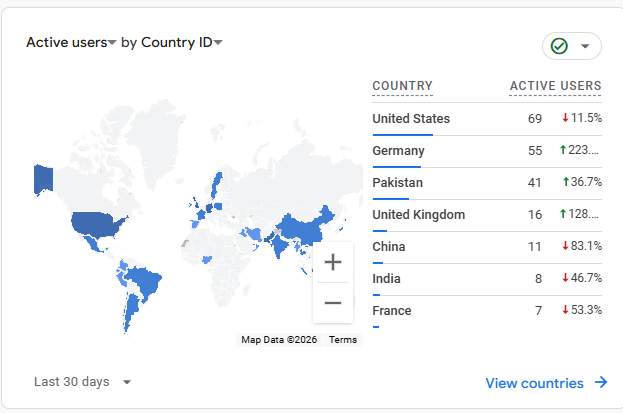This screenshot has height=413, width=623.
Task: Expand the arrow next to the checkmark
Action: (585, 46)
